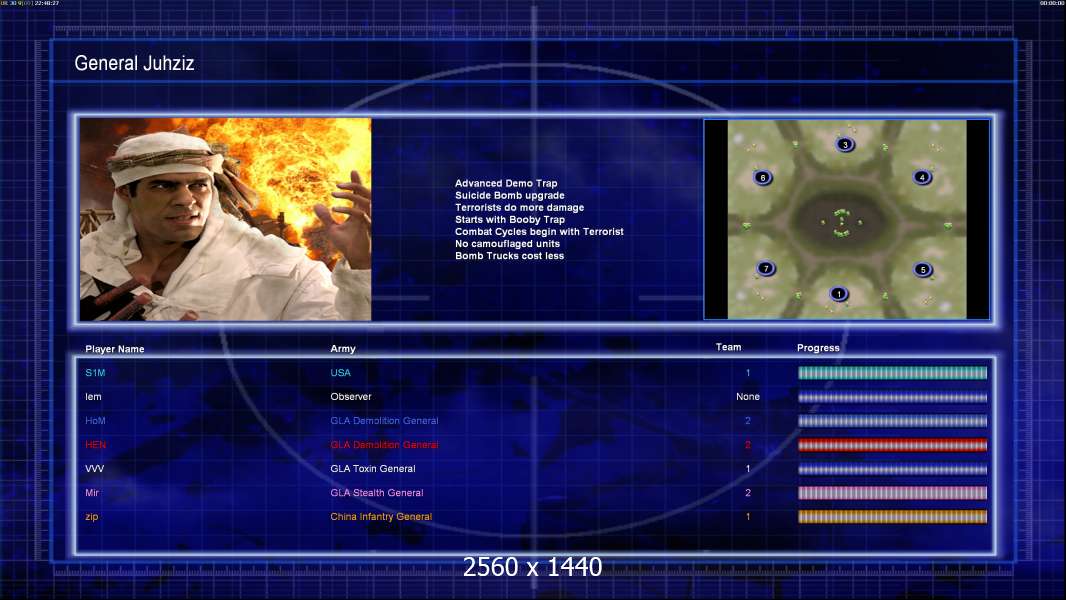Click the No camouflaged units text
The width and height of the screenshot is (1066, 600).
507,243
